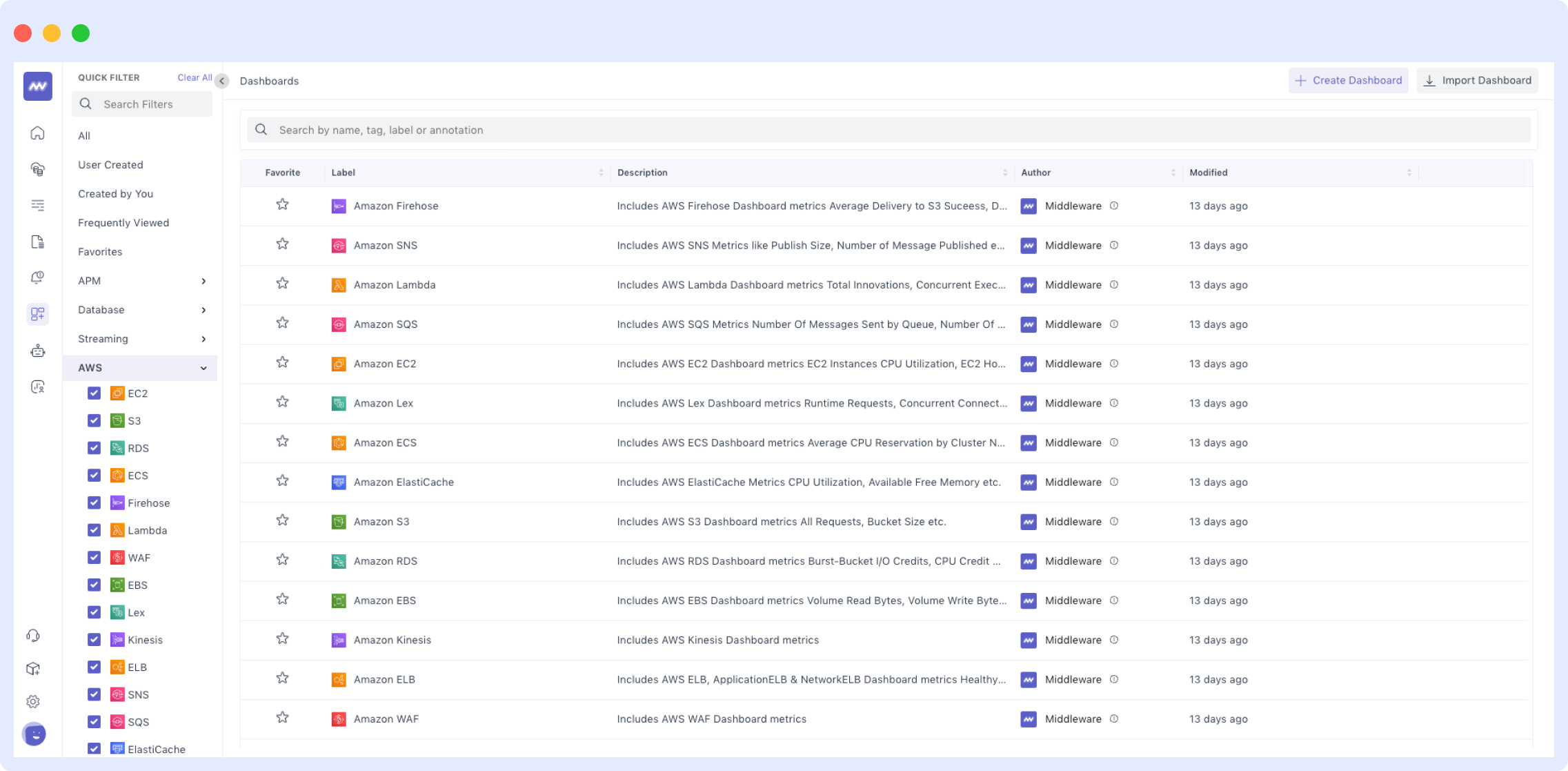Screen dimensions: 1568x771
Task: Click Clear All in quick filter
Action: 195,77
